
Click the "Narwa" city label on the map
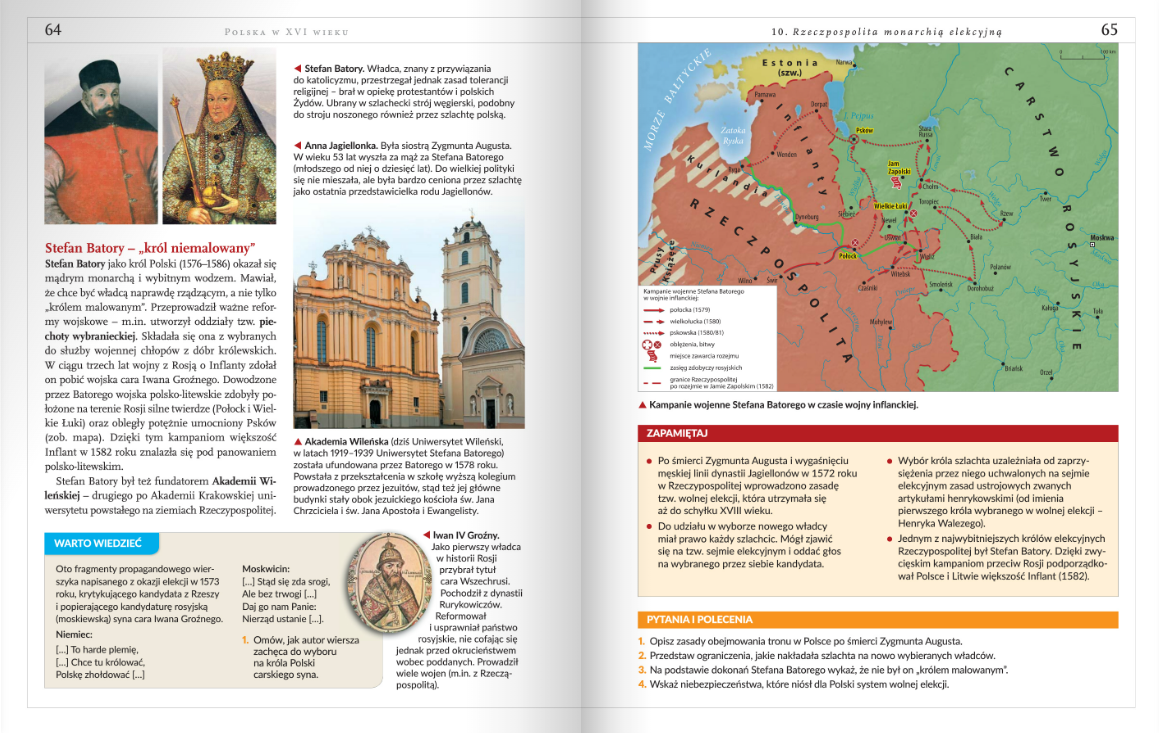(843, 63)
